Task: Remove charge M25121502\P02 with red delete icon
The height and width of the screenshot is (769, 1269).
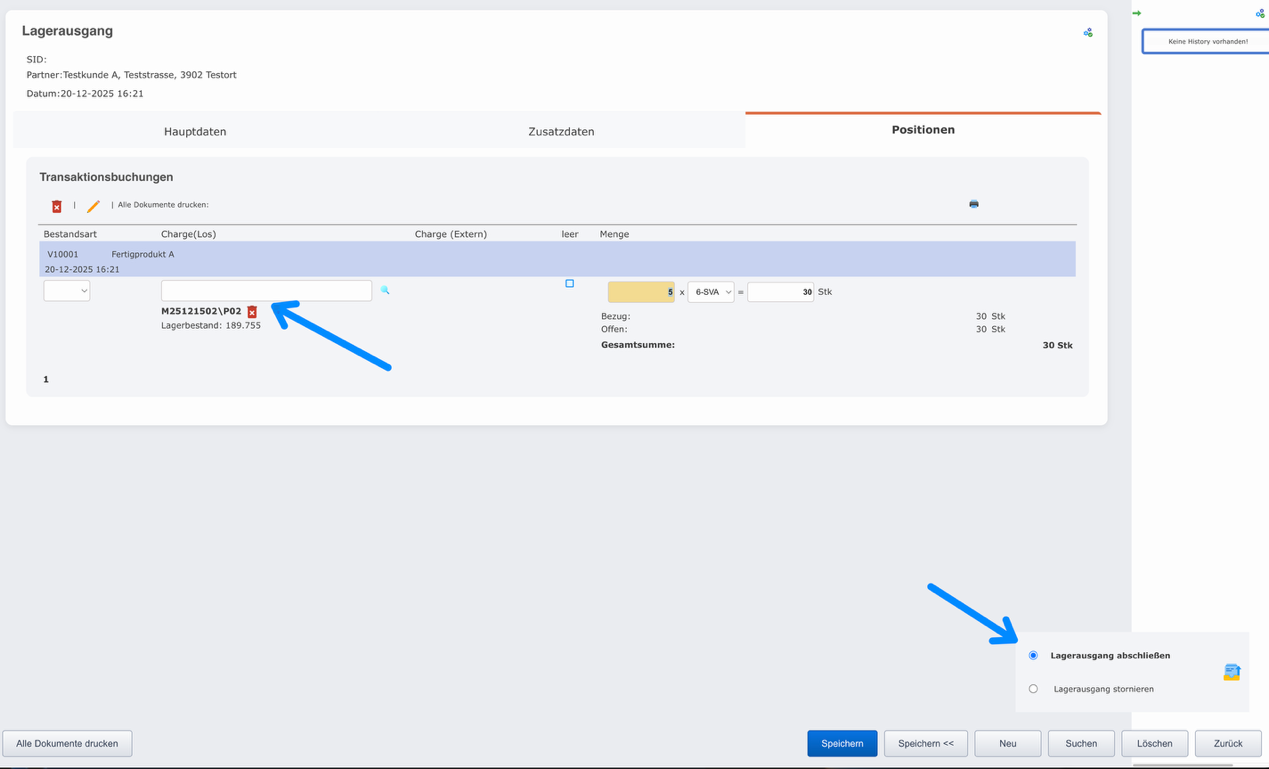Action: (252, 312)
